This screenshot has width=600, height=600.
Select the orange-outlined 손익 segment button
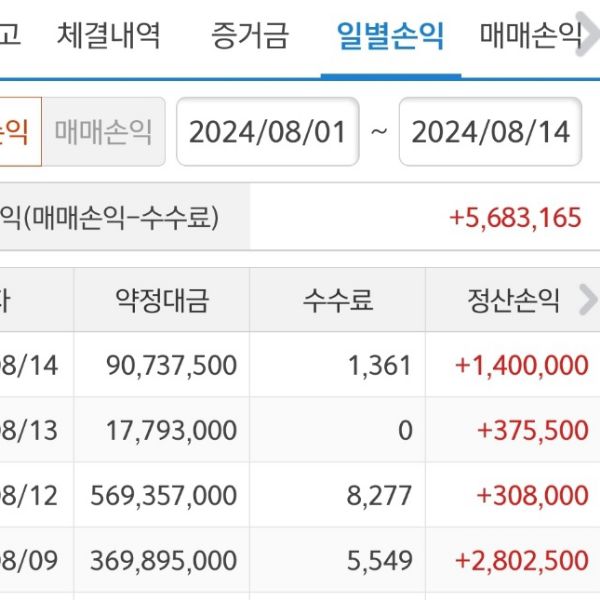tap(18, 131)
